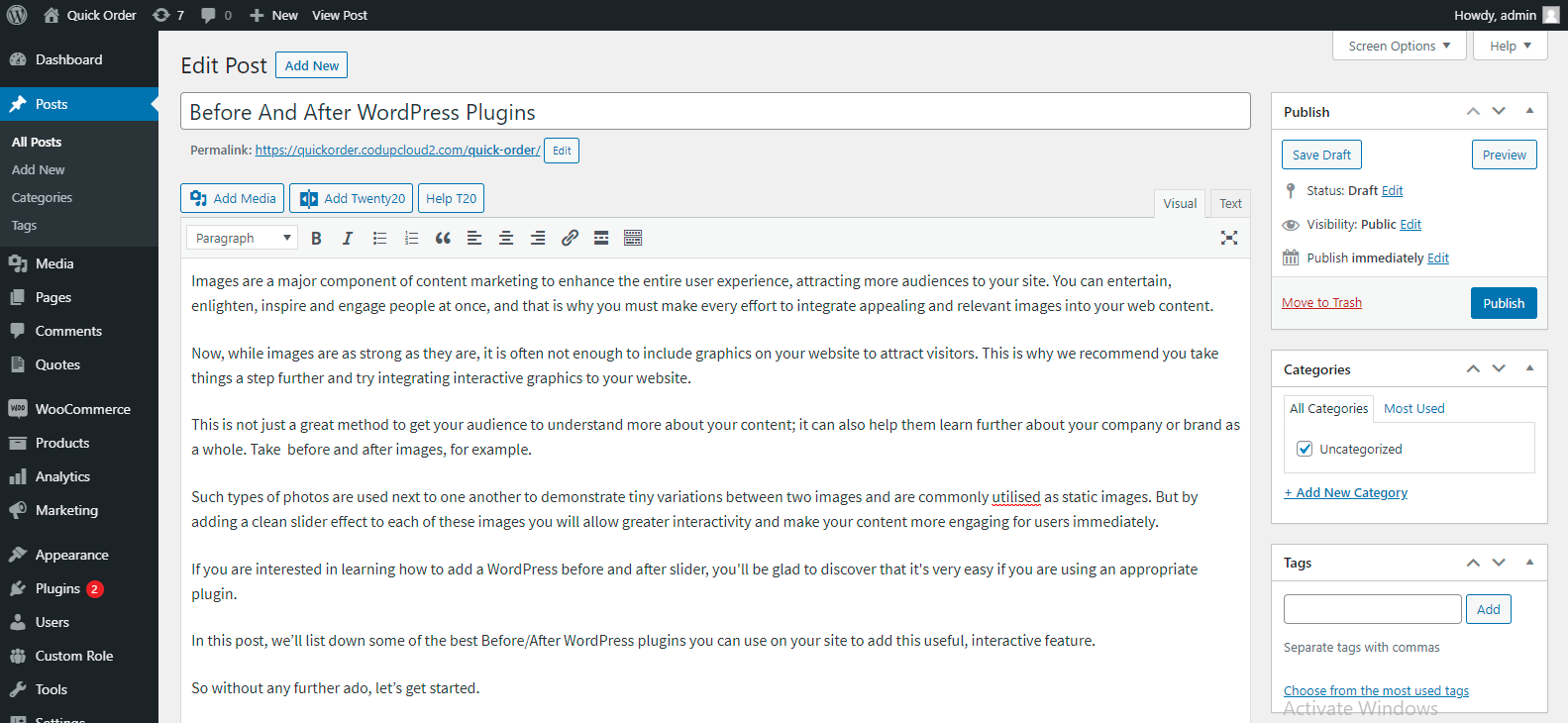Go to Pages in the sidebar
The height and width of the screenshot is (723, 1568).
(79, 297)
